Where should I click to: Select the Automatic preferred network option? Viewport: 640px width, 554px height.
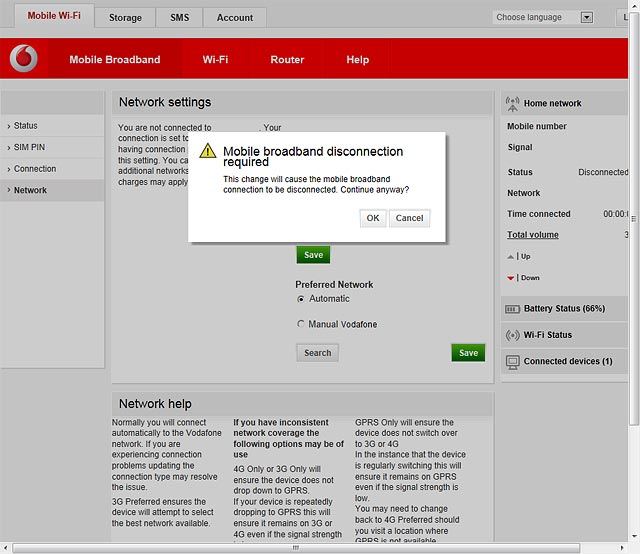pos(301,299)
